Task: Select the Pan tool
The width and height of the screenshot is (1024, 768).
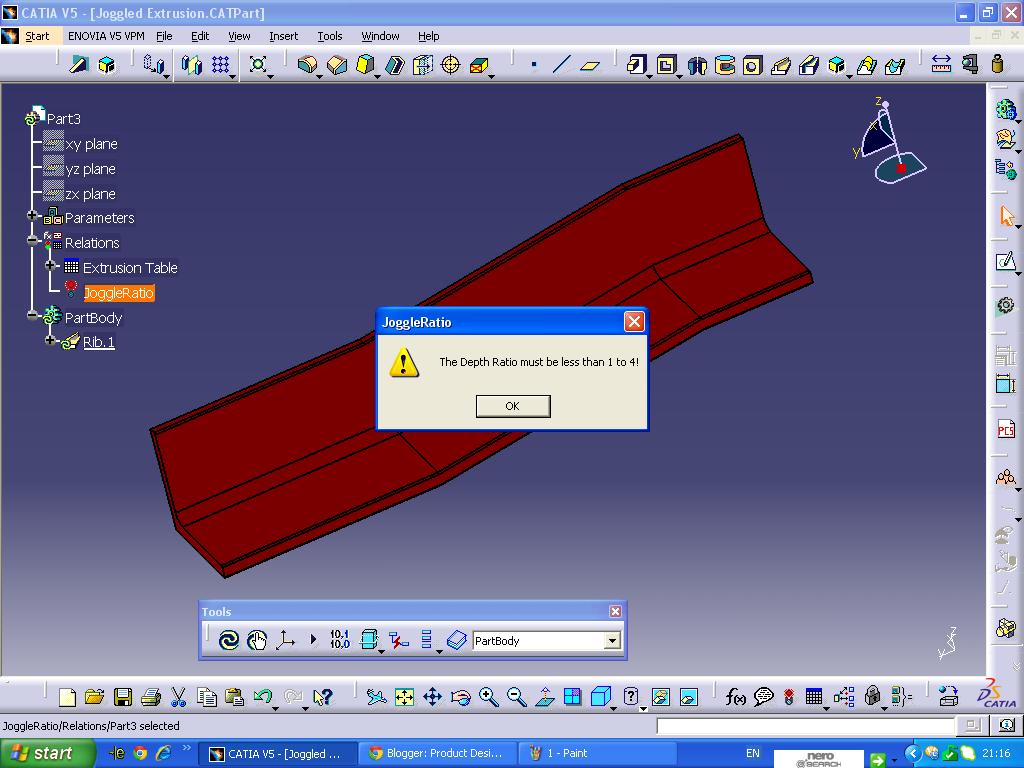Action: (432, 695)
